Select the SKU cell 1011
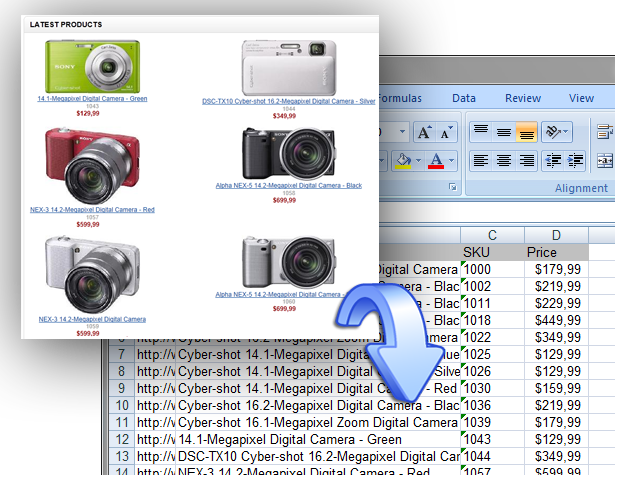630x500 pixels. [x=492, y=303]
